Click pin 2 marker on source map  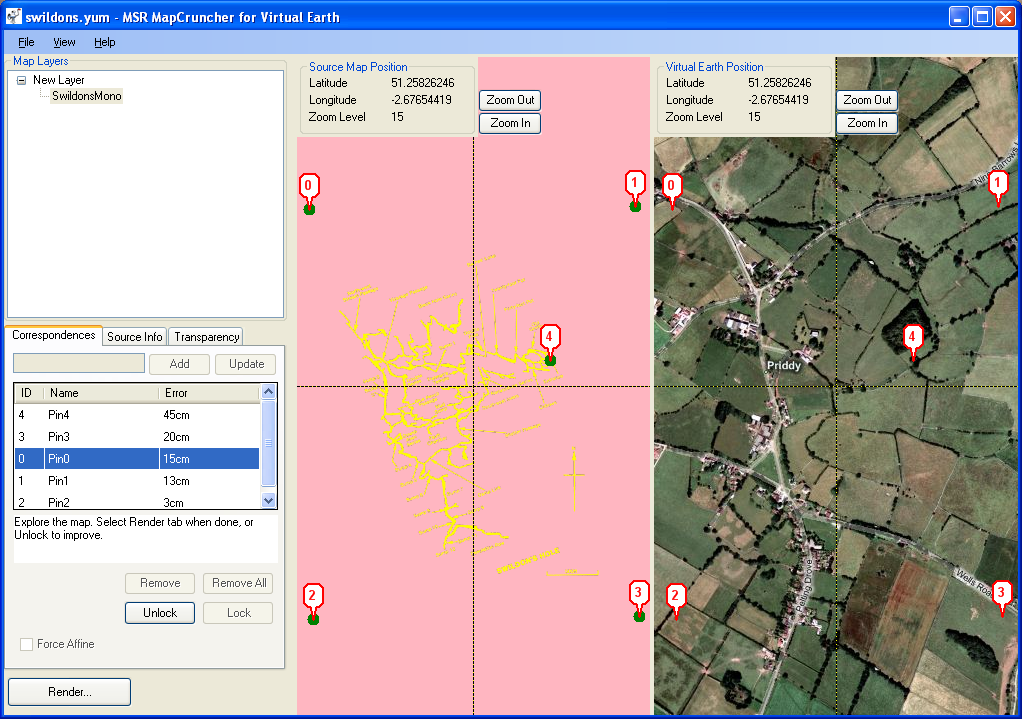(313, 597)
